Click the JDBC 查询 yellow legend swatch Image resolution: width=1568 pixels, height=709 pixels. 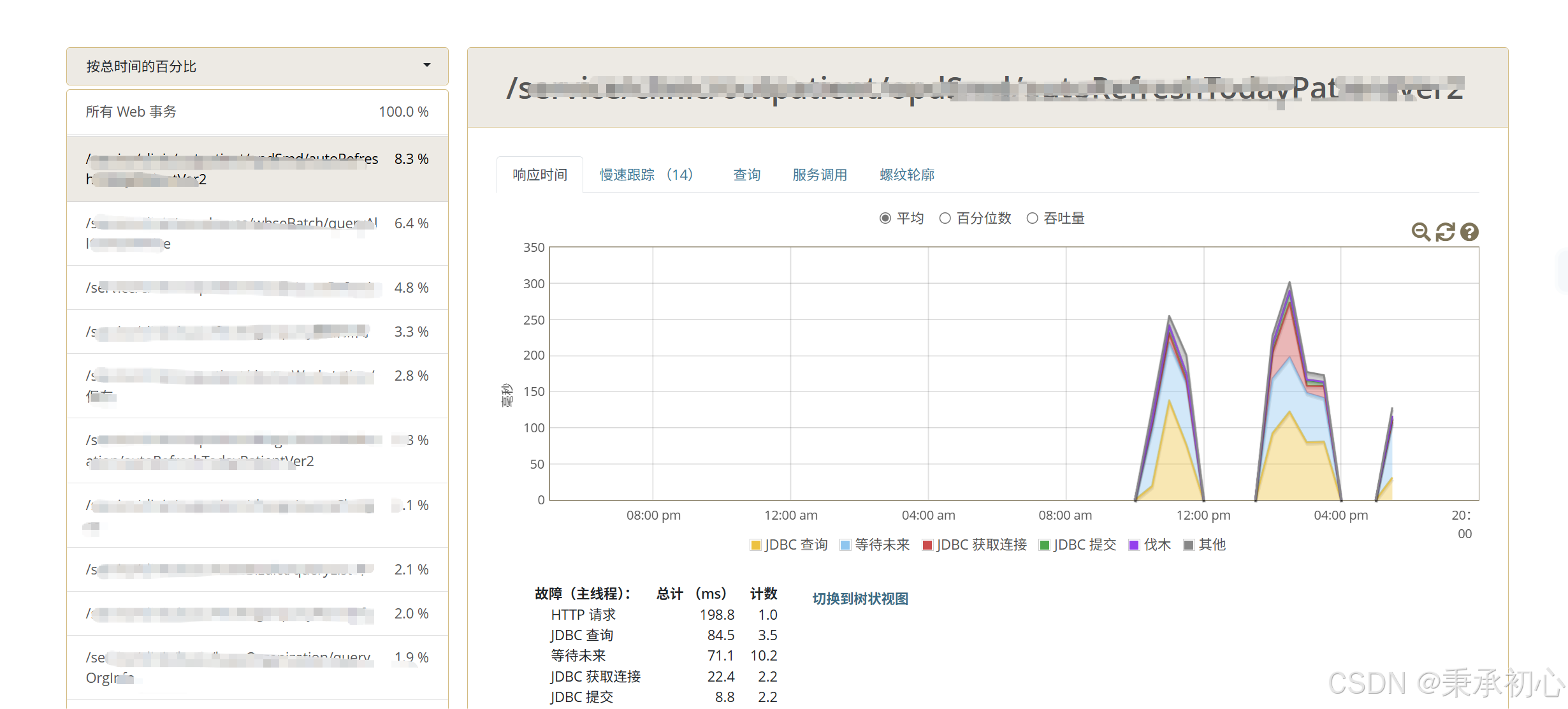click(x=756, y=545)
